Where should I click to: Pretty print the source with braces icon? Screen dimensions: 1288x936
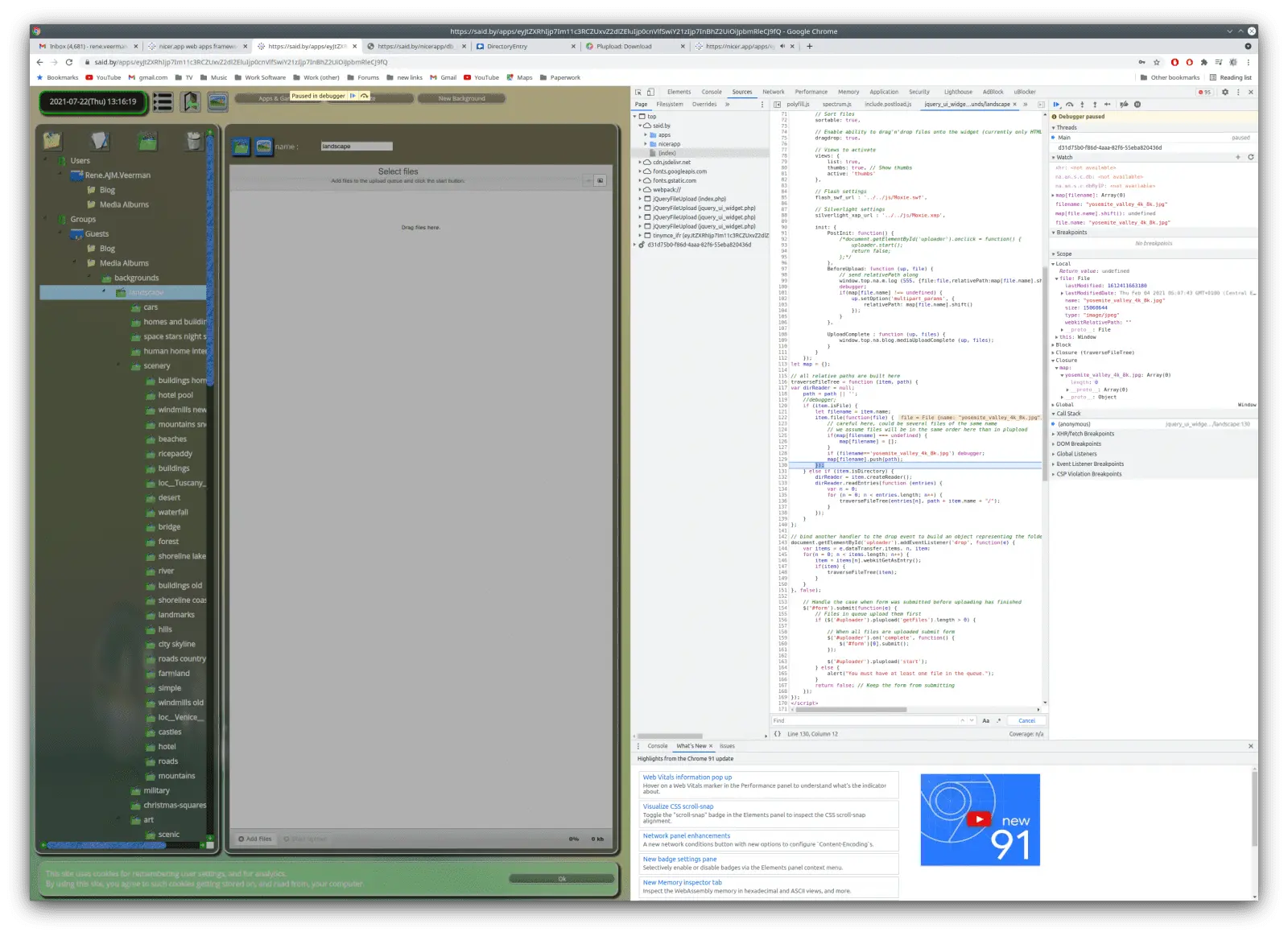pos(777,734)
